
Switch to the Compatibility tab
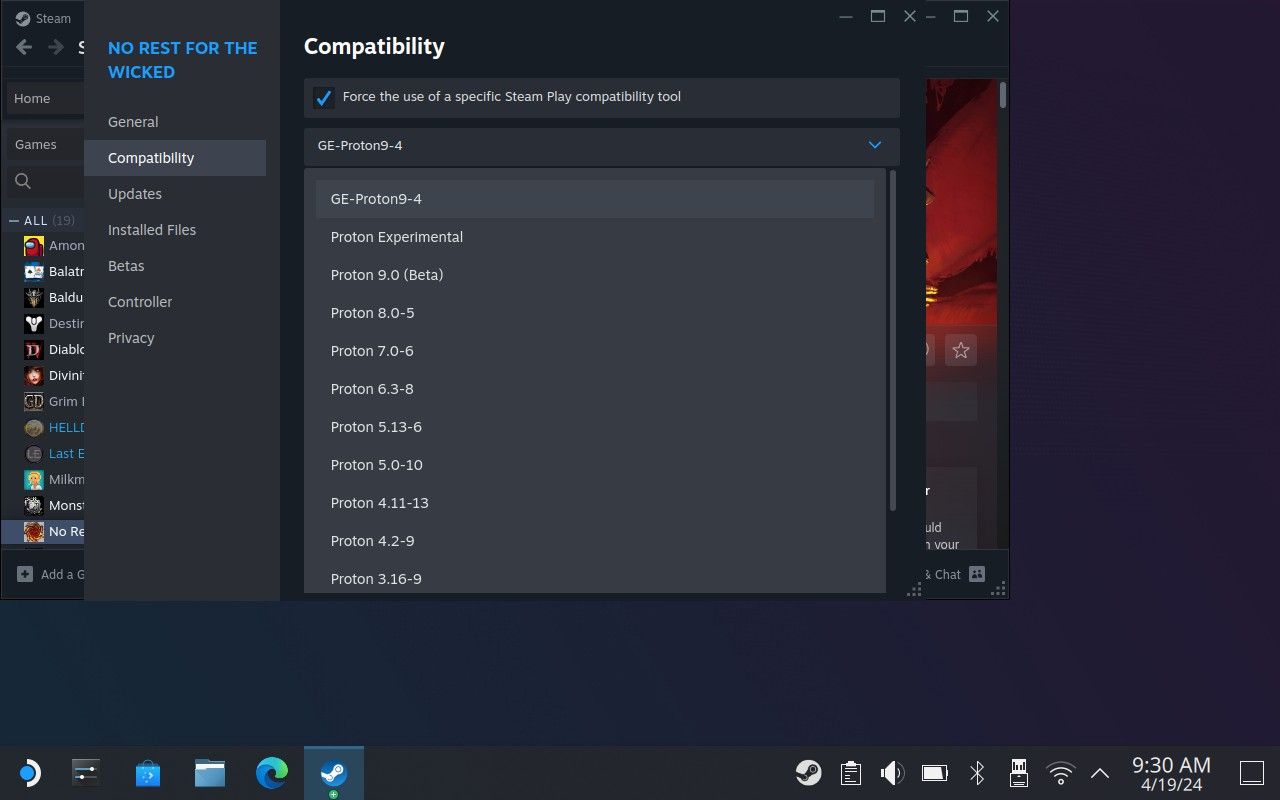[175, 158]
